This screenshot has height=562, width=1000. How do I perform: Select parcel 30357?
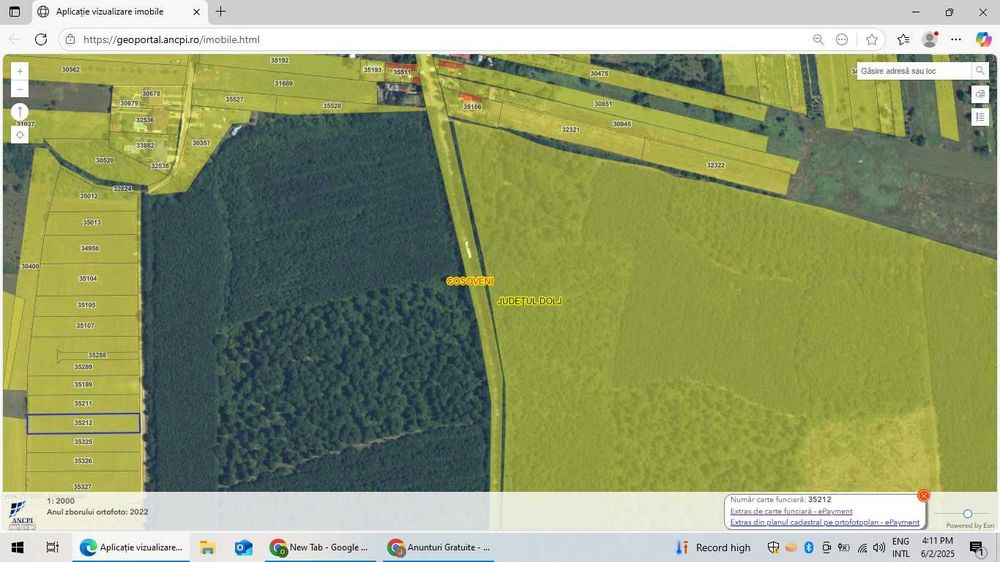[202, 143]
